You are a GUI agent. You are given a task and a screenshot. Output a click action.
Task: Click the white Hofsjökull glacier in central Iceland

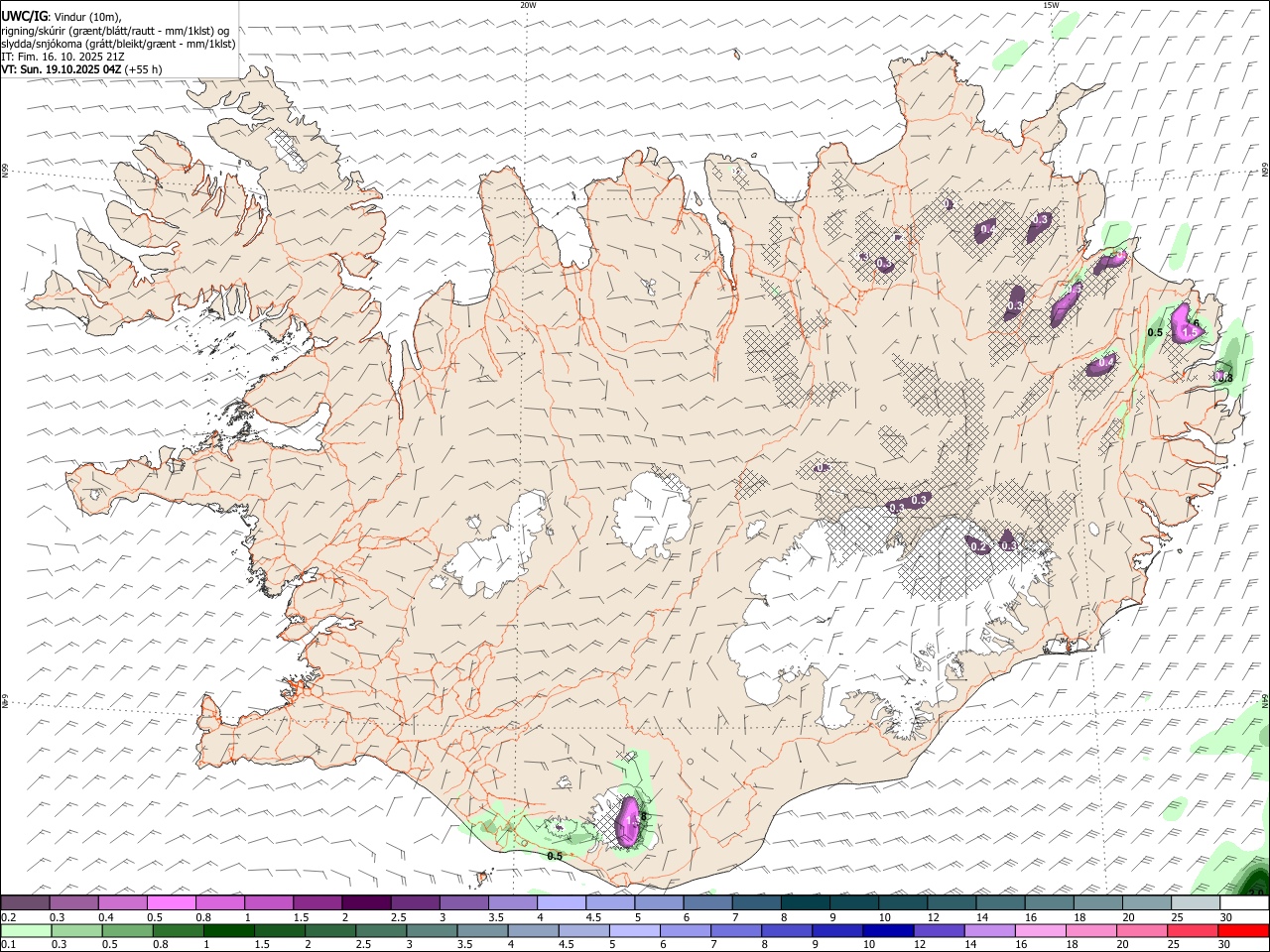pos(652,514)
